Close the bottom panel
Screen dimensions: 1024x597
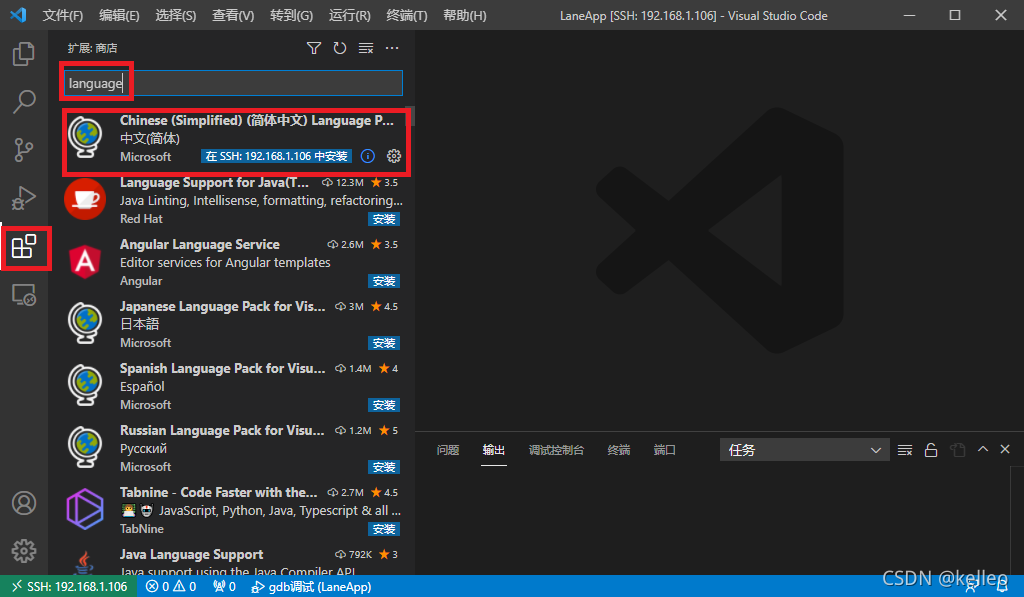pos(1005,449)
